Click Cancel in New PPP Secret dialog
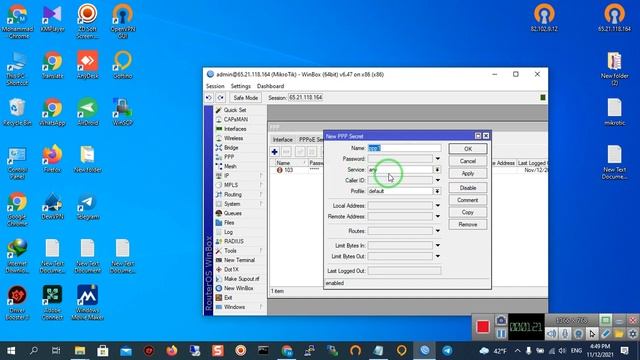This screenshot has width=640, height=360. [x=468, y=161]
